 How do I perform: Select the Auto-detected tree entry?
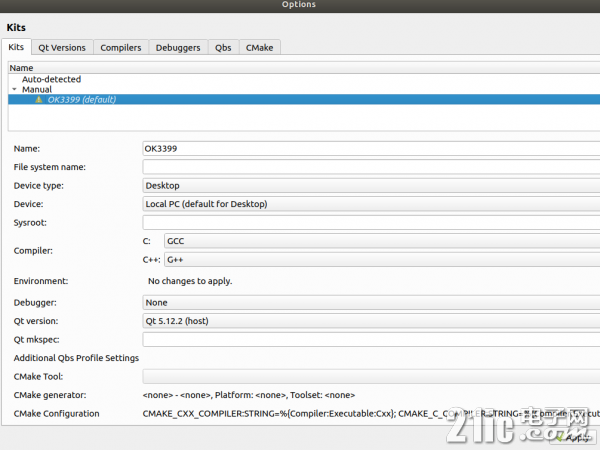pos(51,79)
